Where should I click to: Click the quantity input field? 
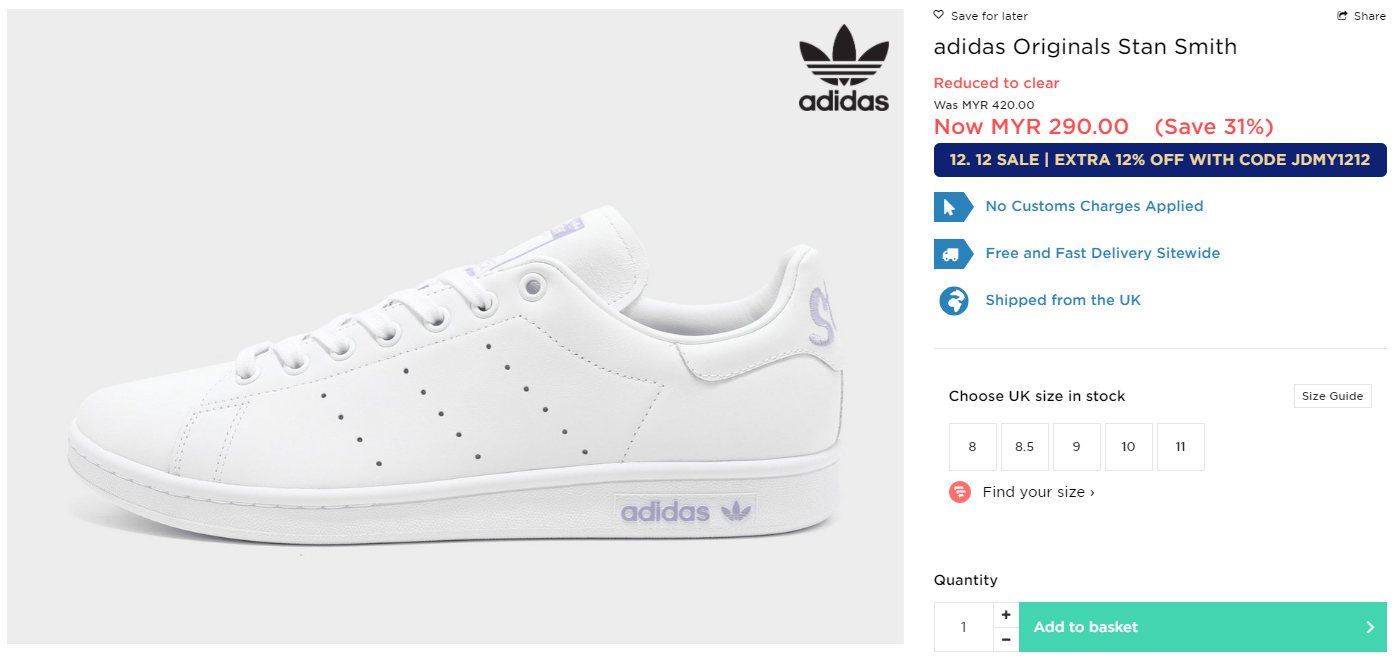click(964, 627)
